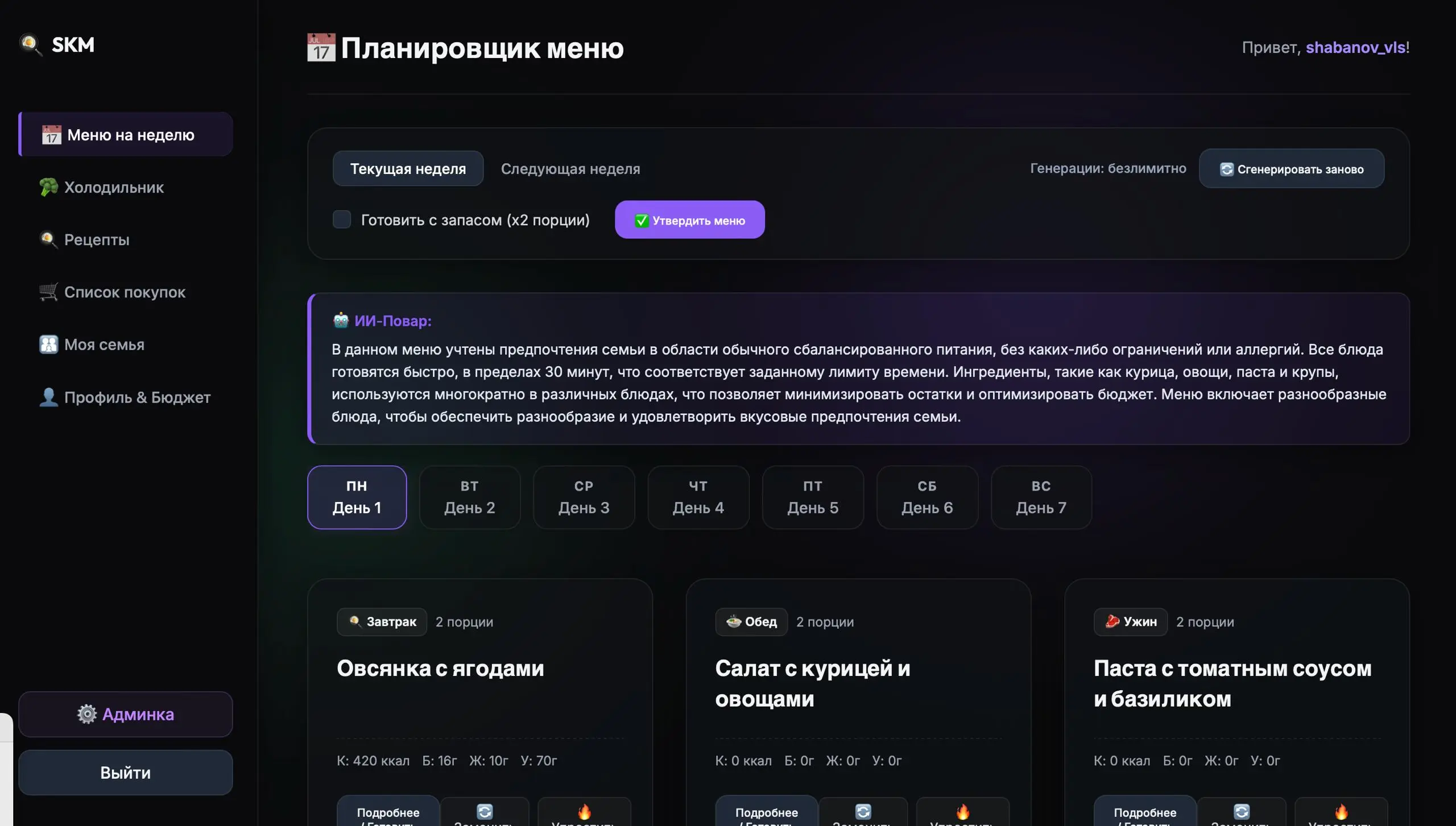The image size is (1456, 826).
Task: Open shabanov_vls profile link
Action: click(x=1355, y=47)
